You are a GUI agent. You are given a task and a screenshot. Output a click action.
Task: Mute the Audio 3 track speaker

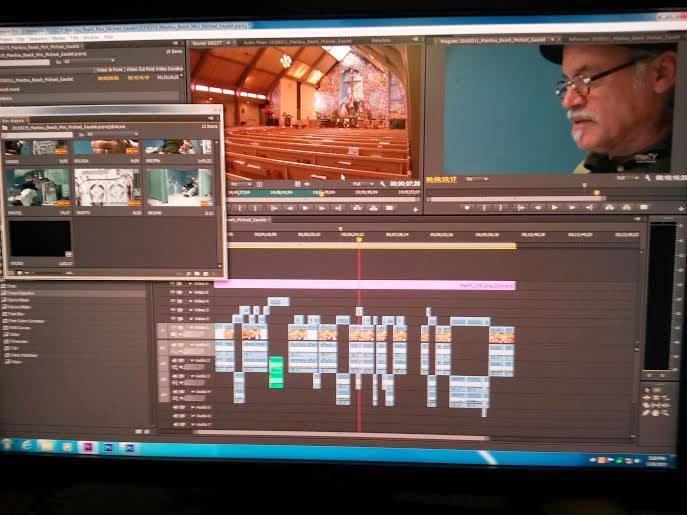(x=175, y=376)
